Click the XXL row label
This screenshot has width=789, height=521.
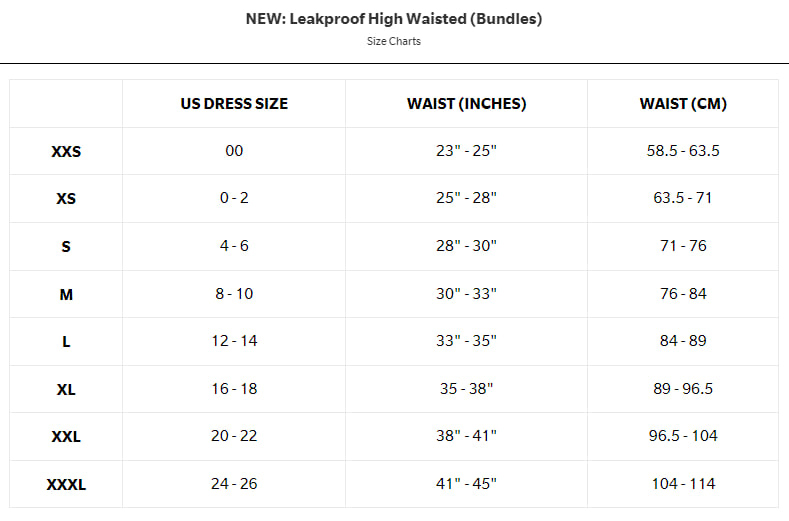66,437
